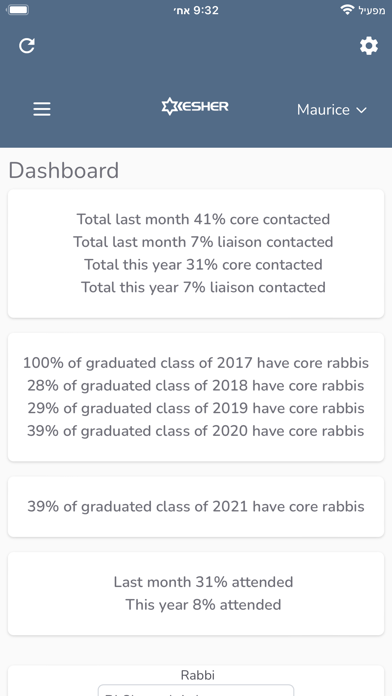Tap the Rabbi field label

coord(198,675)
